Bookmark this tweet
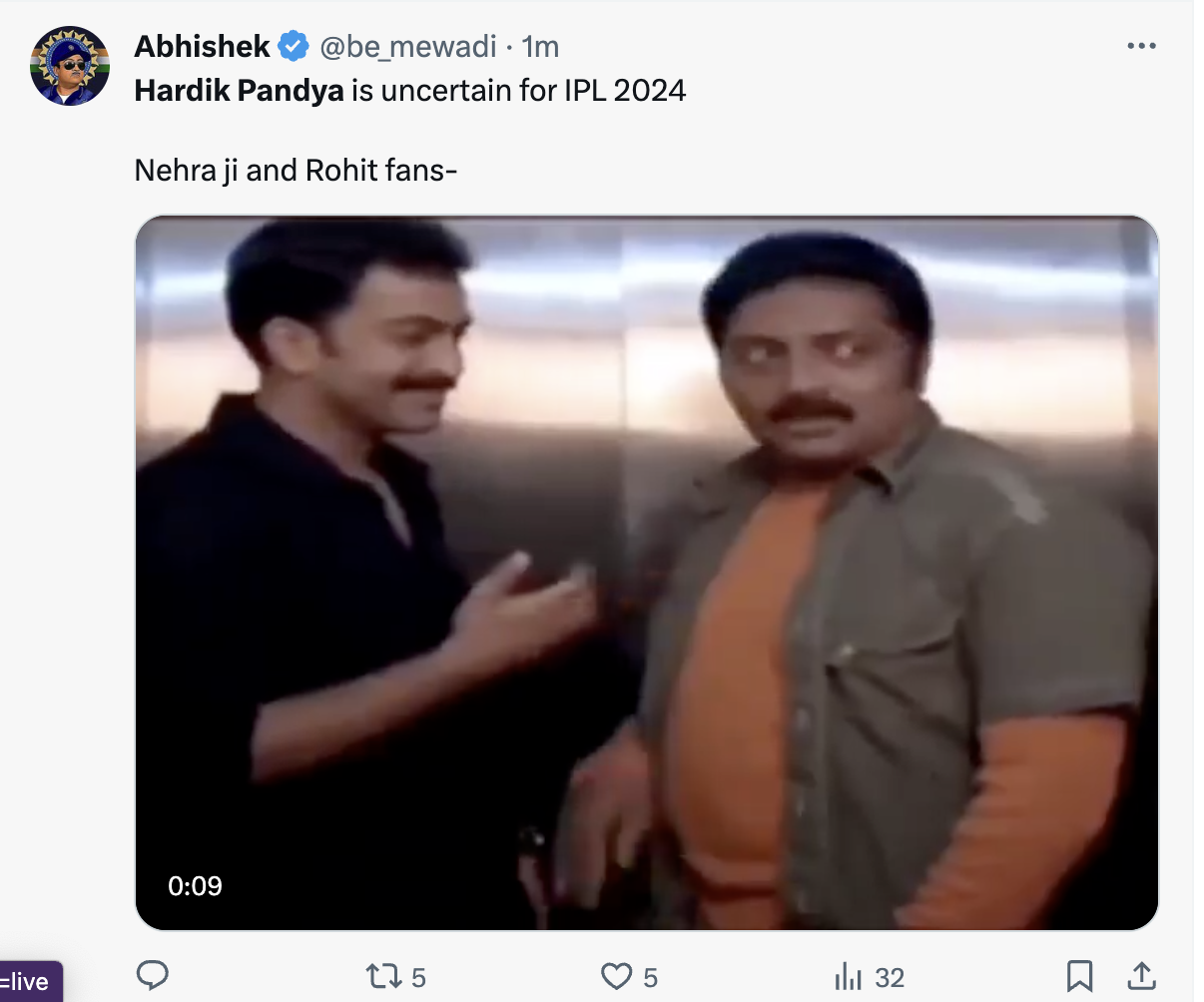The height and width of the screenshot is (1002, 1204). 1079,976
